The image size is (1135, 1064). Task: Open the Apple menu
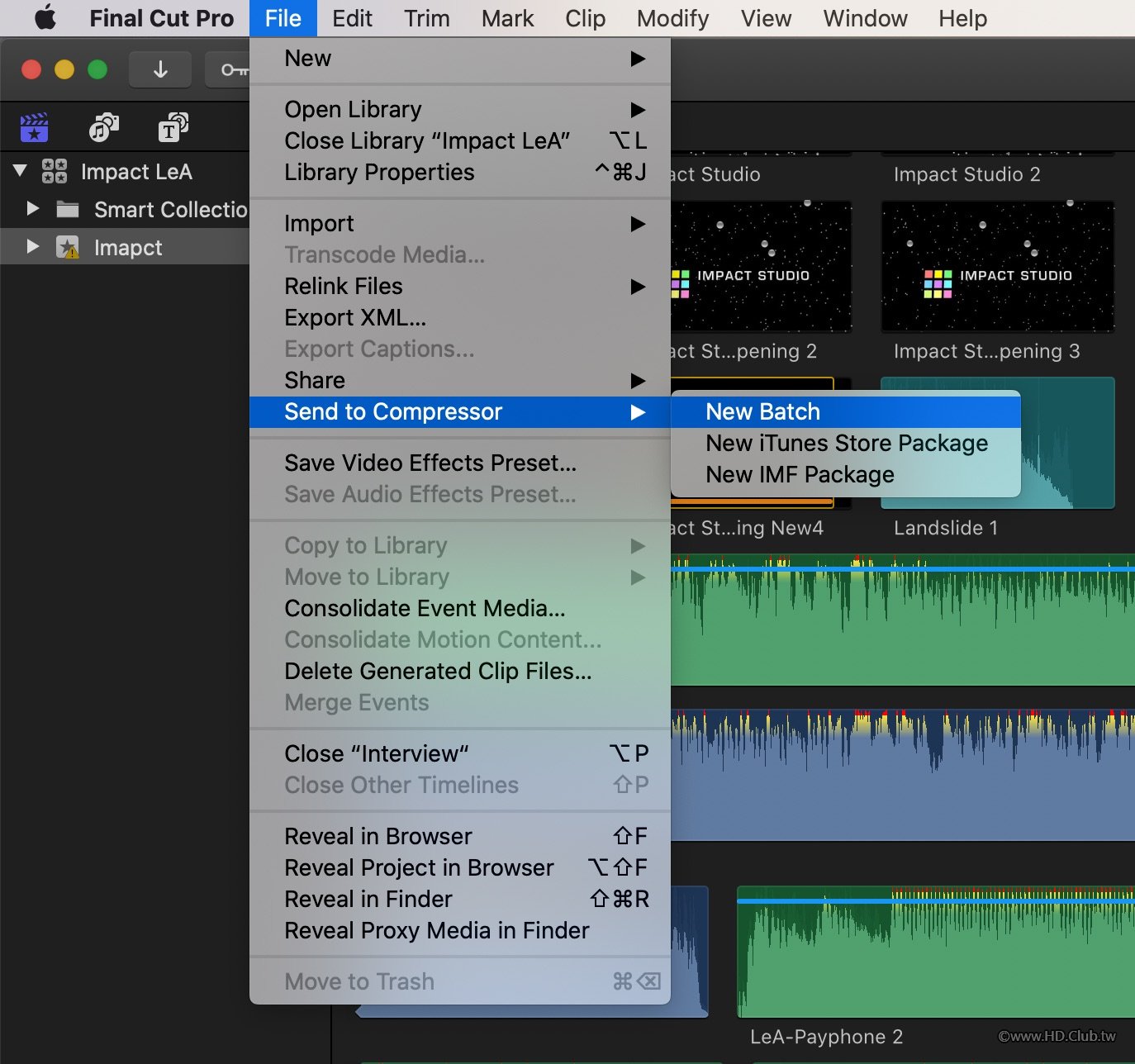45,18
